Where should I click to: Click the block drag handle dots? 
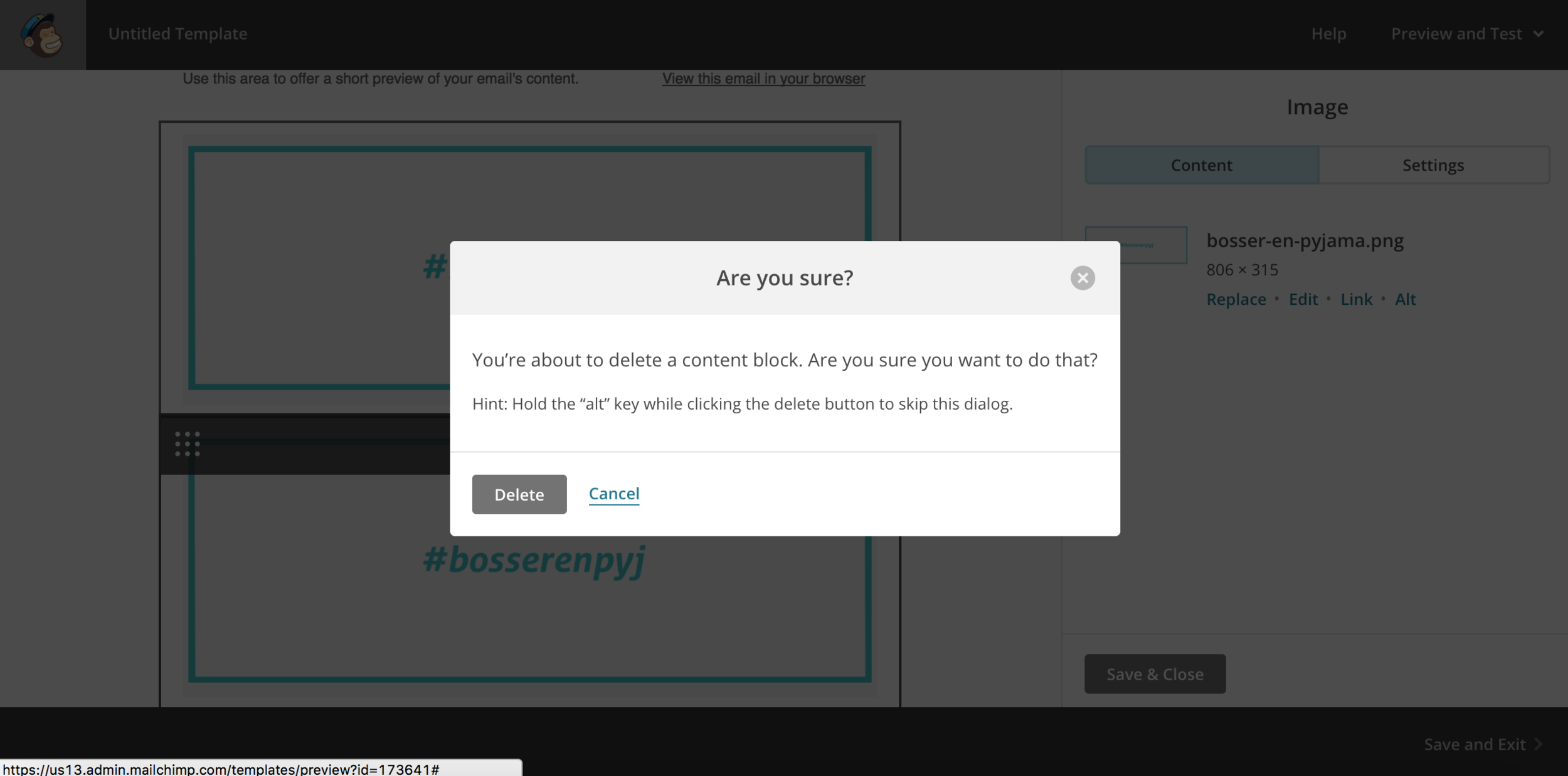[188, 444]
